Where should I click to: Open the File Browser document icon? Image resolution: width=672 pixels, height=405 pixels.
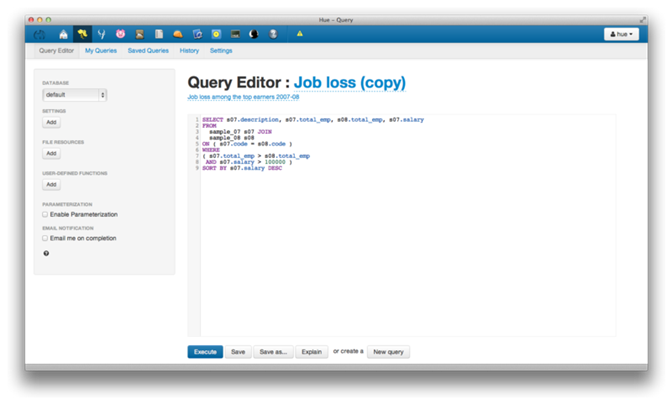[158, 34]
